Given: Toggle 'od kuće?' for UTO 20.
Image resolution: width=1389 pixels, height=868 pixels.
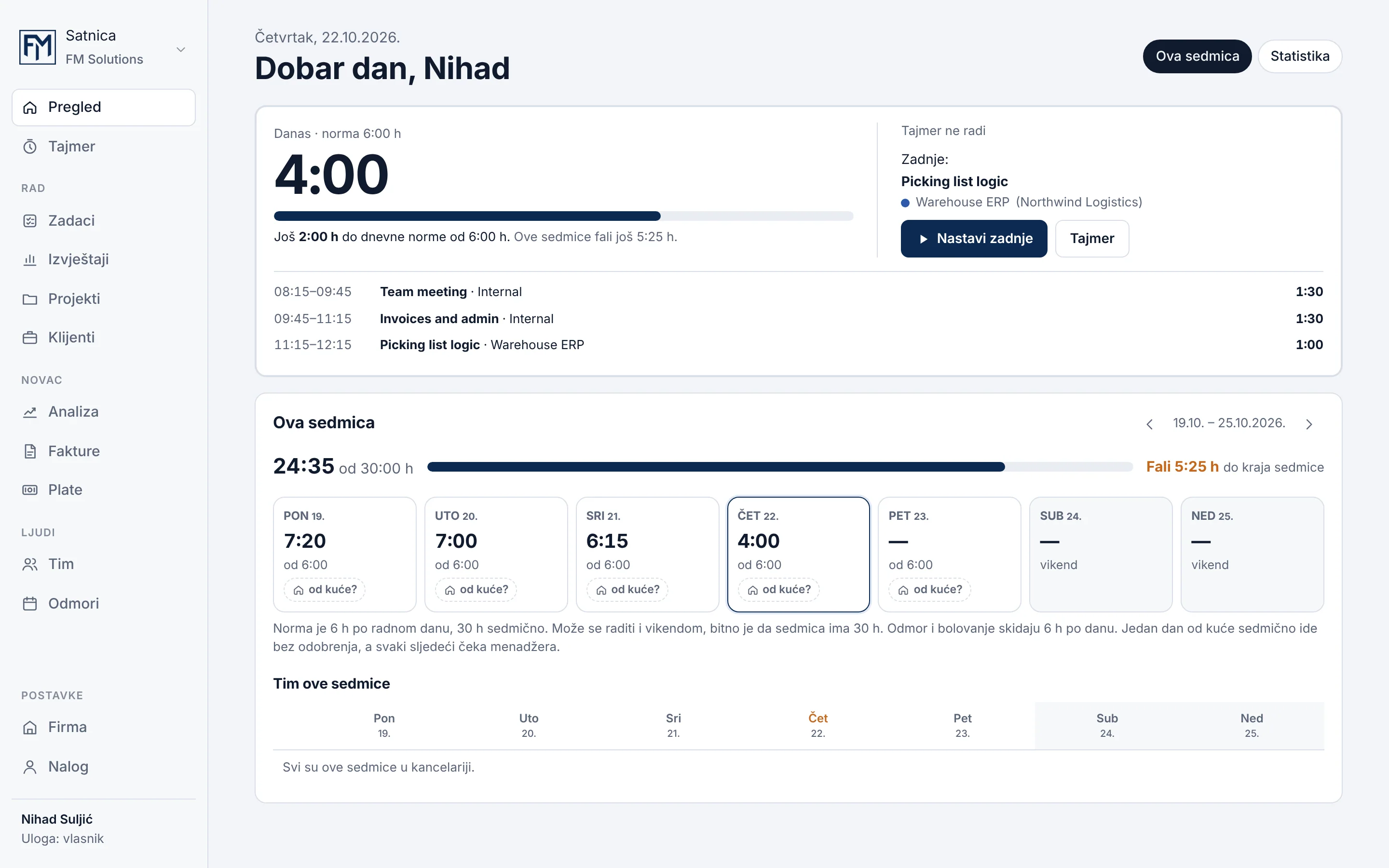Looking at the screenshot, I should tap(476, 590).
